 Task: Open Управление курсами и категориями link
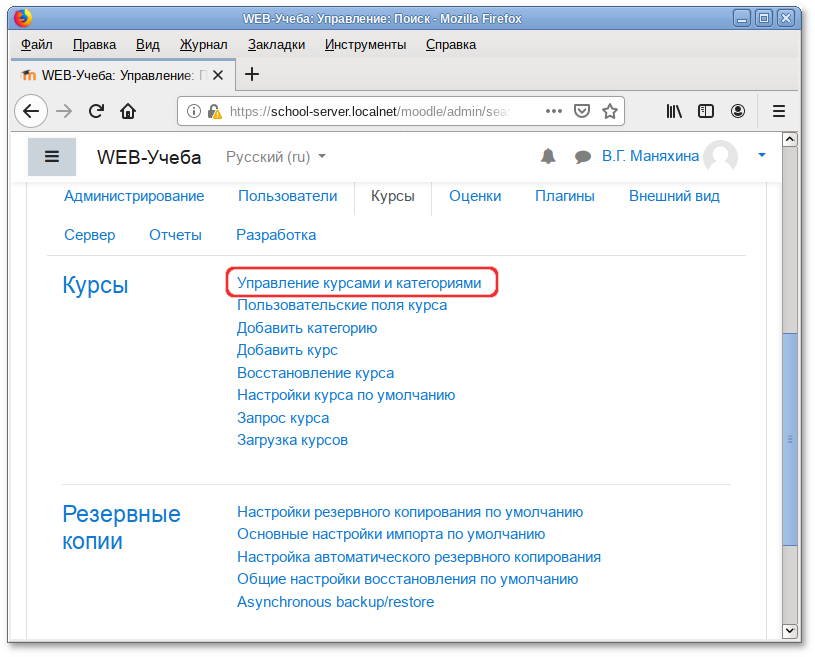click(x=359, y=283)
